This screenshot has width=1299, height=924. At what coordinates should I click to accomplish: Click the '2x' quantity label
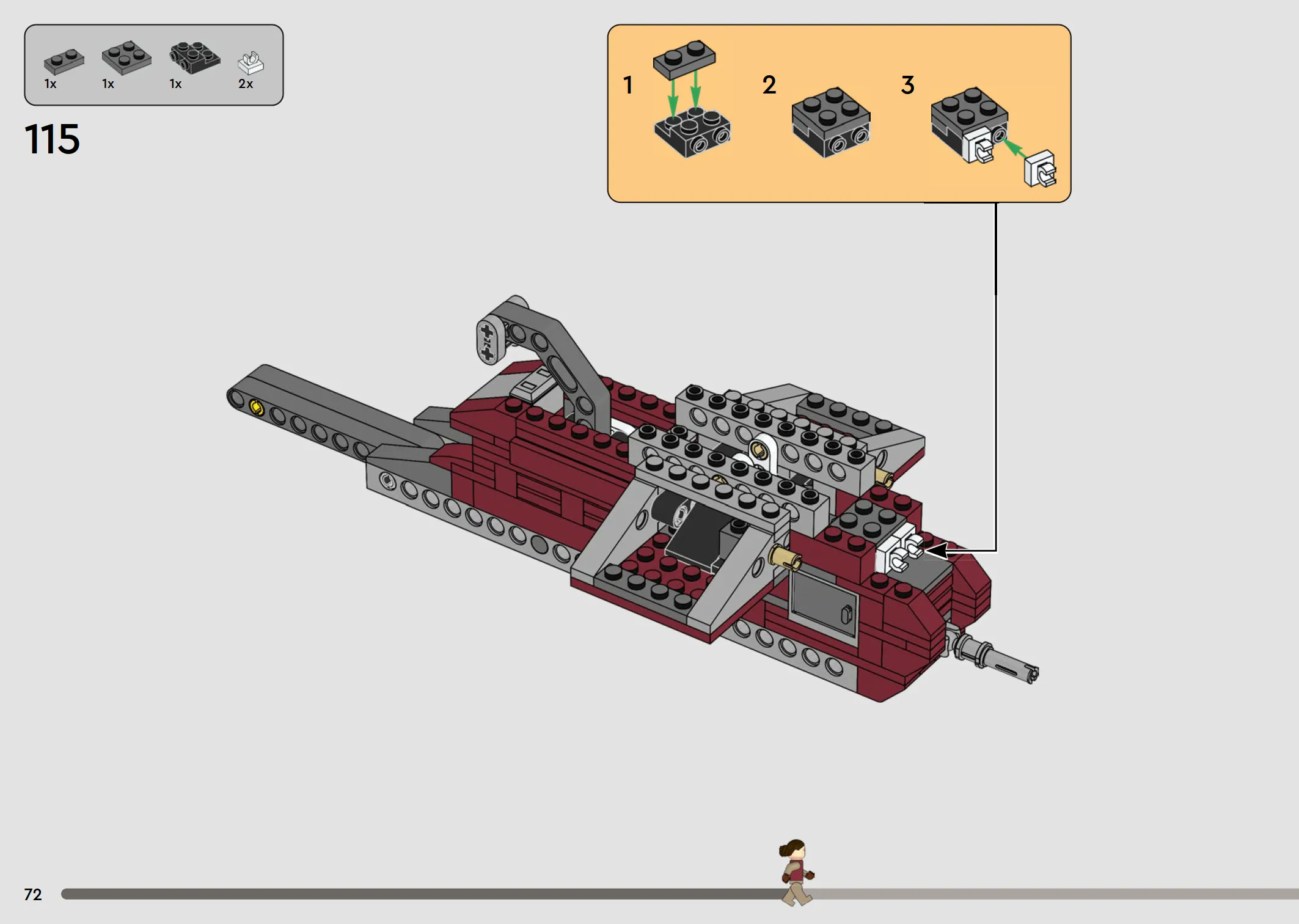point(246,84)
